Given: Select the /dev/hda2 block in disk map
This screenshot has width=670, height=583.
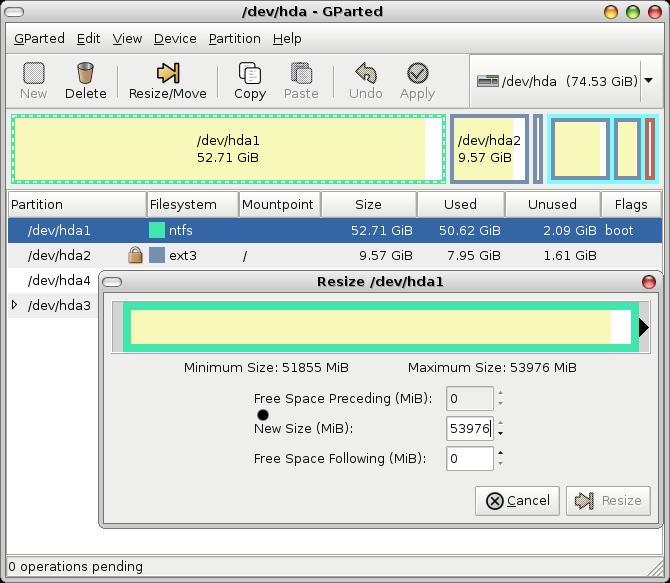Looking at the screenshot, I should 489,149.
